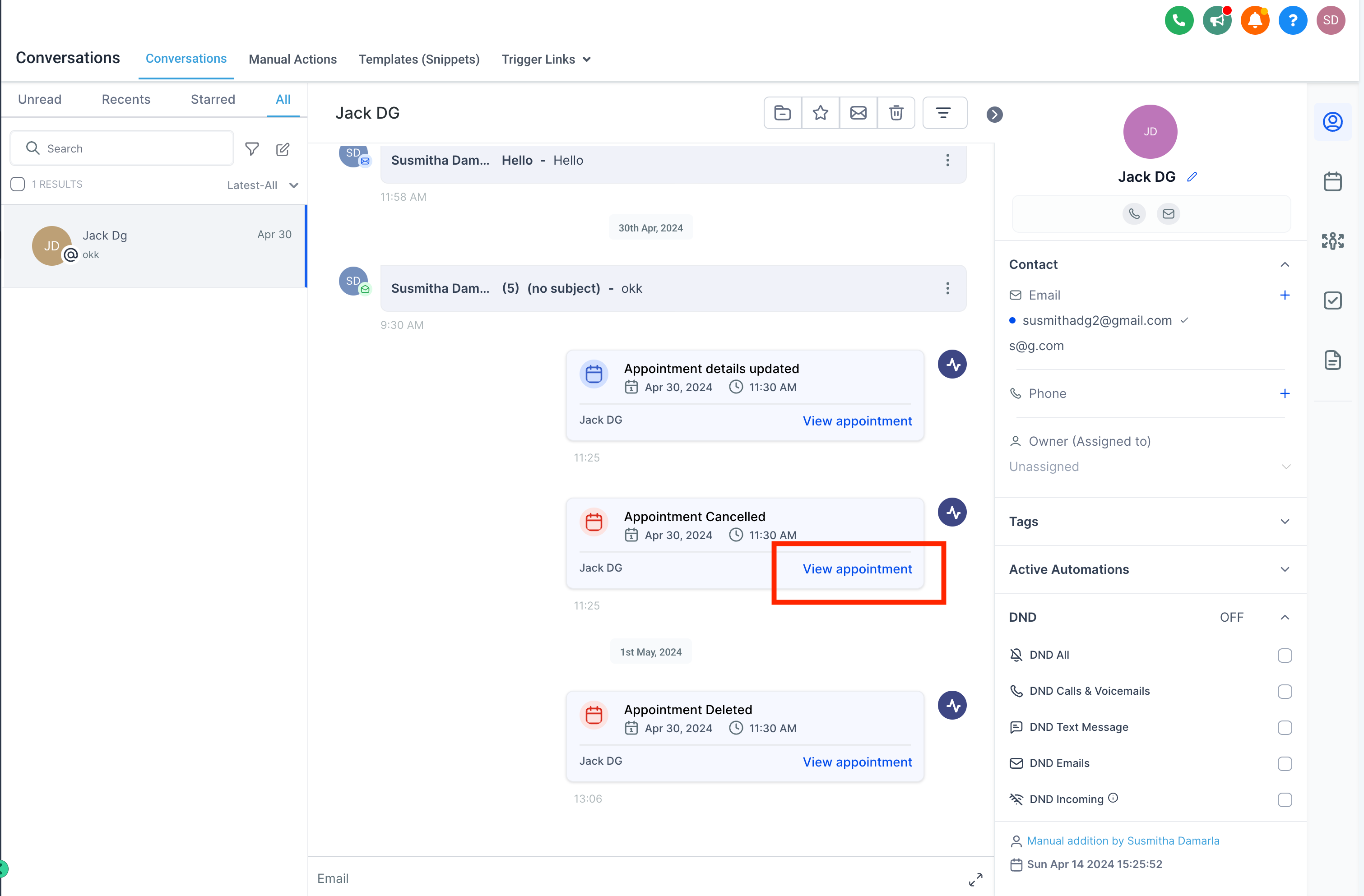Open the conversation list filter funnel
This screenshot has width=1364, height=896.
251,149
